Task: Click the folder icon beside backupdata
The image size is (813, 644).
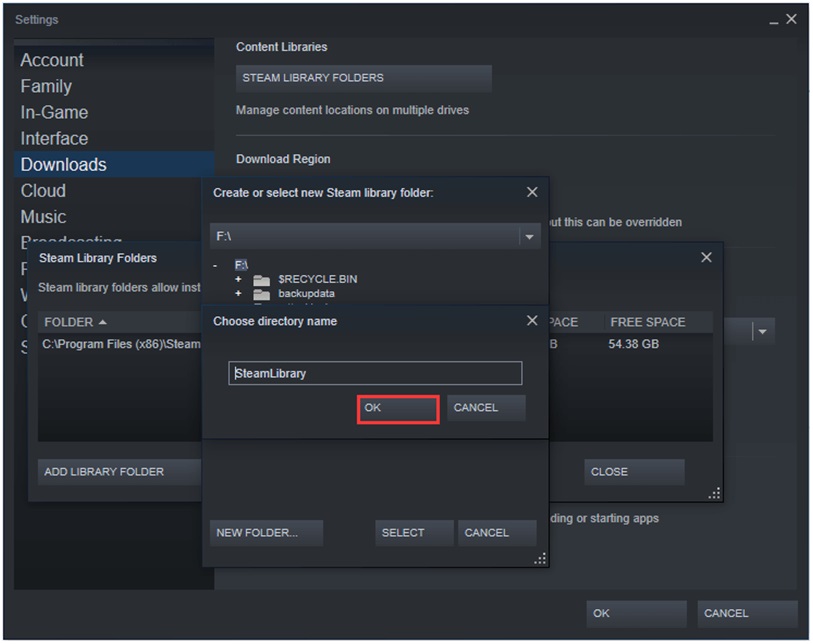Action: tap(260, 293)
